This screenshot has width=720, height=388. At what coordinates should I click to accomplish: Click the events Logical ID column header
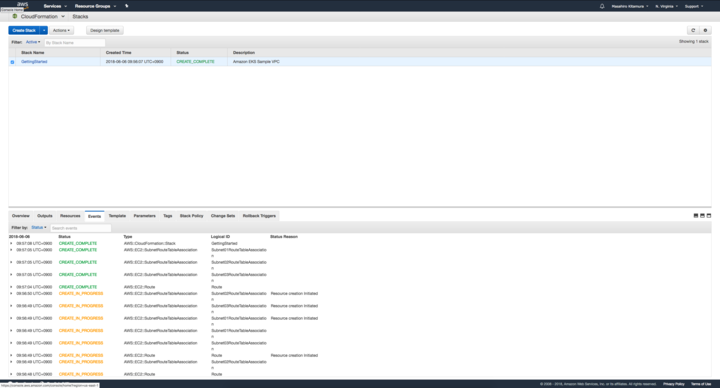[x=220, y=237]
